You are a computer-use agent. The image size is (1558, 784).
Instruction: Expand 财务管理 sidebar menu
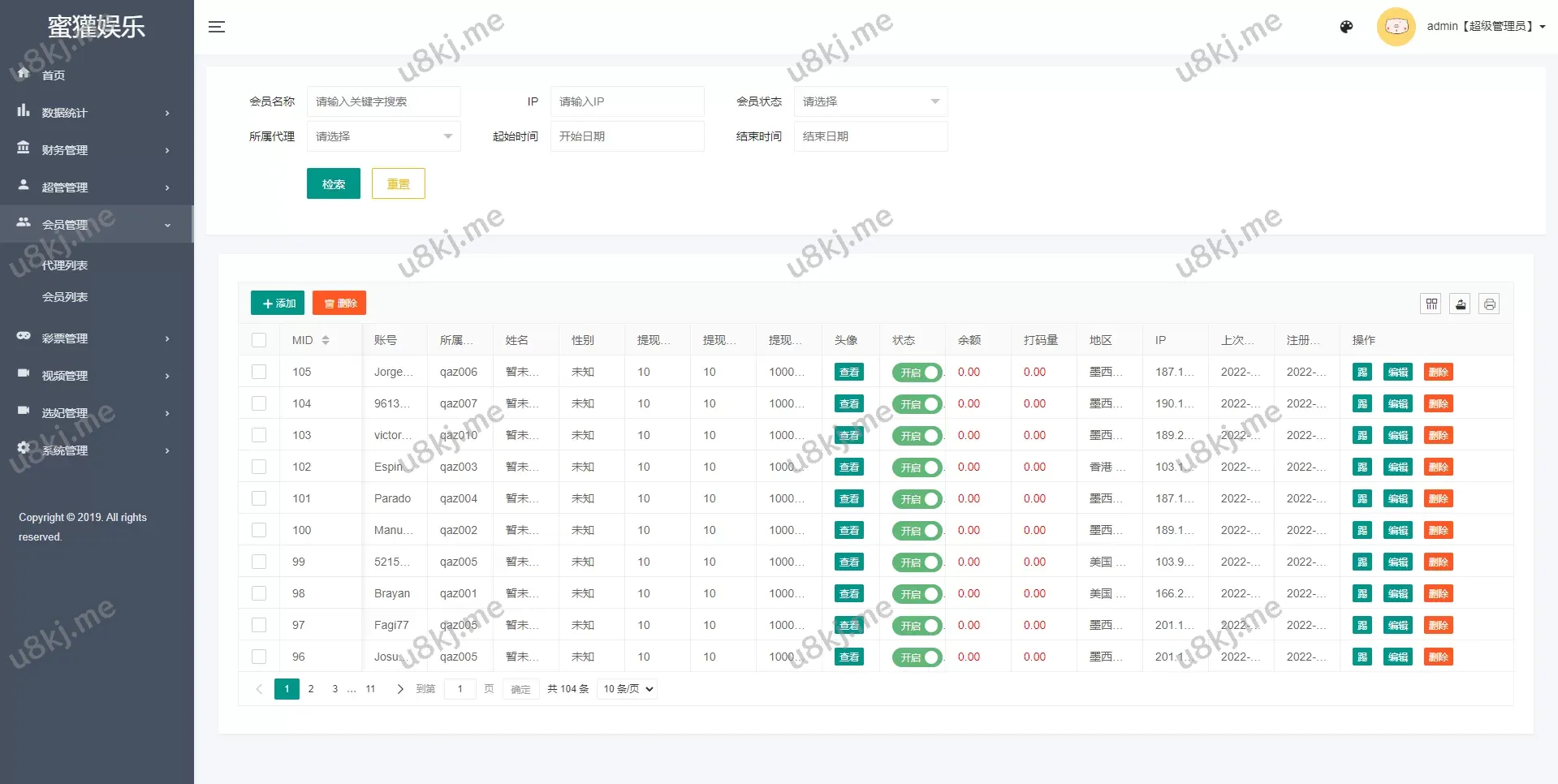pos(96,150)
